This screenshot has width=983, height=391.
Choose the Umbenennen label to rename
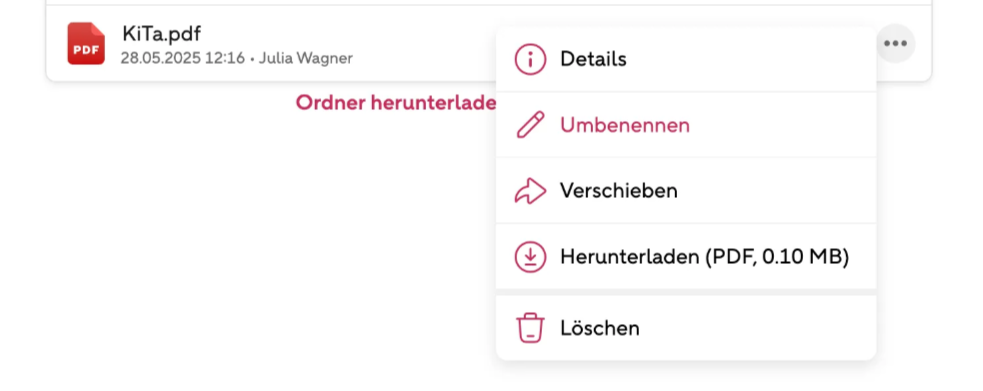[x=625, y=125]
